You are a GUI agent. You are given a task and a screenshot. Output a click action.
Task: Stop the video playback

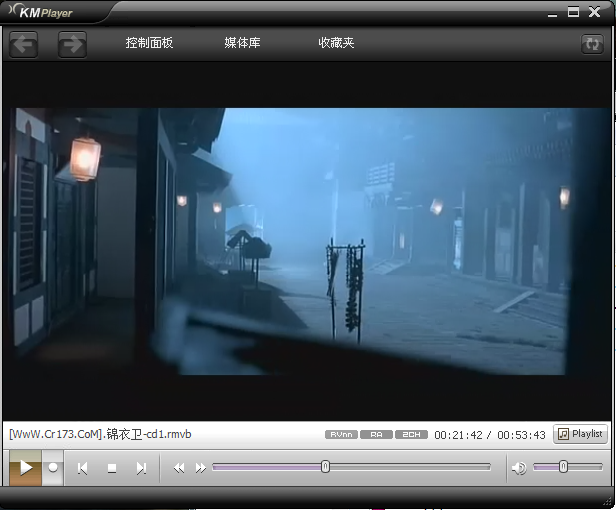pos(112,467)
